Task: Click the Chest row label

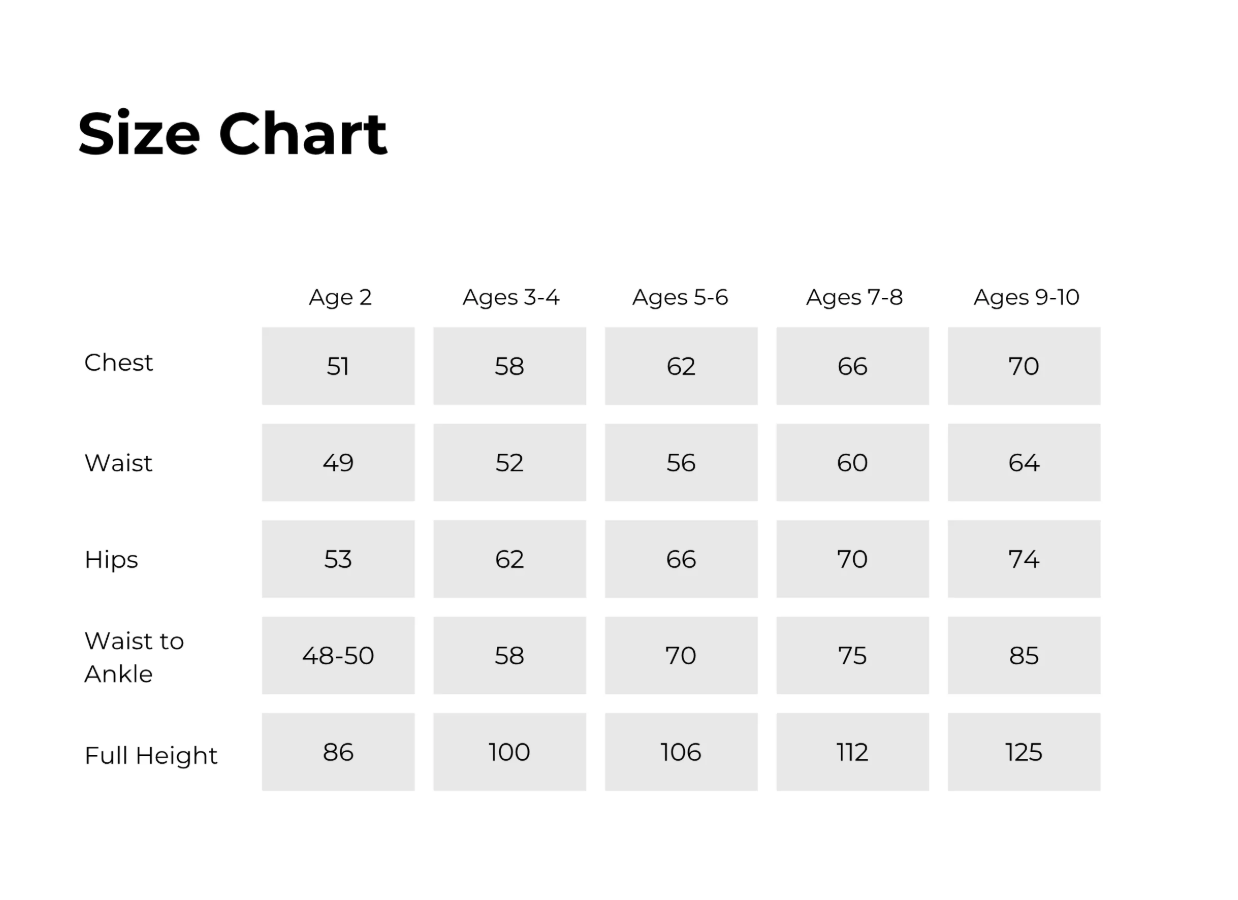Action: tap(118, 362)
